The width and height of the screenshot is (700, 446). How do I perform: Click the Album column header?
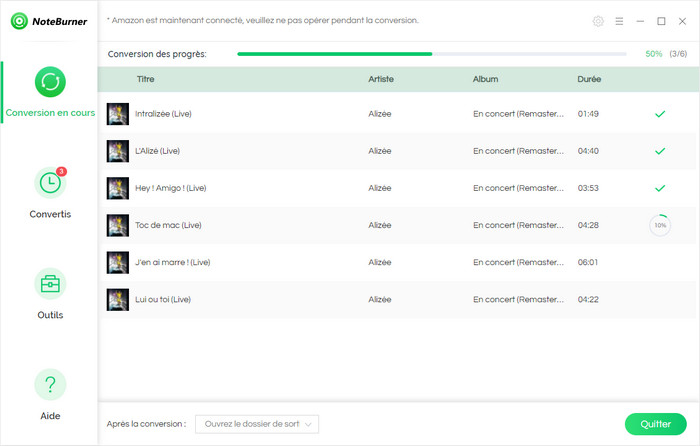pyautogui.click(x=485, y=79)
